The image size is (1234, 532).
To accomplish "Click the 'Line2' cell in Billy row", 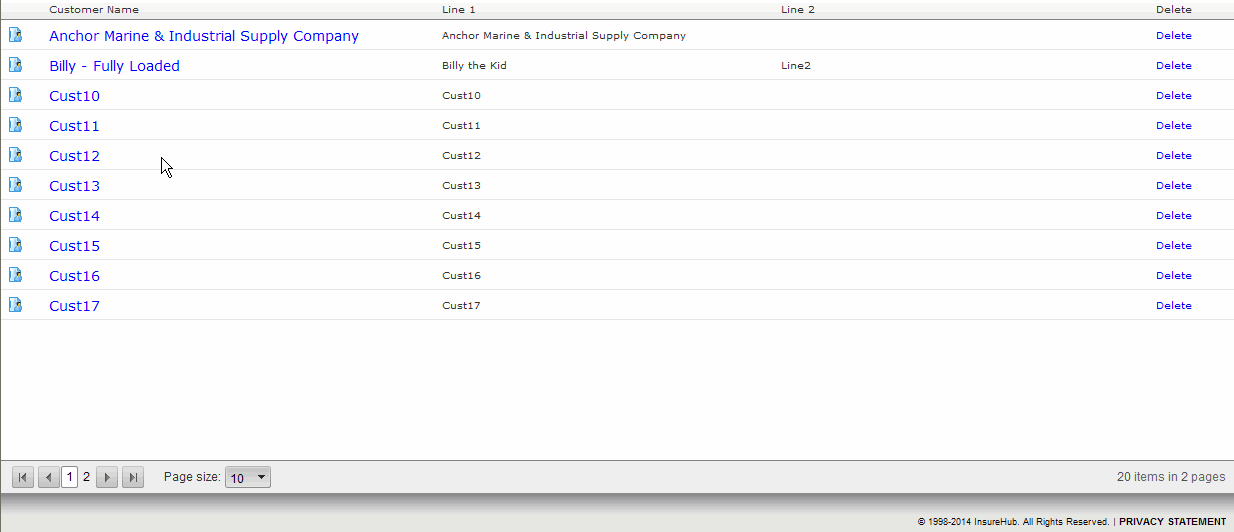I will (796, 65).
